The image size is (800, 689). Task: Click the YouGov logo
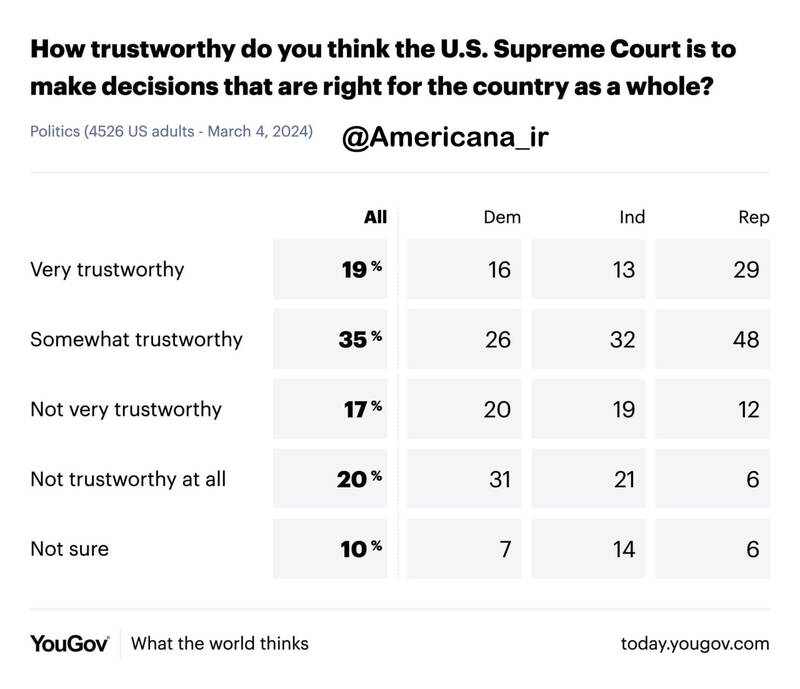click(69, 642)
